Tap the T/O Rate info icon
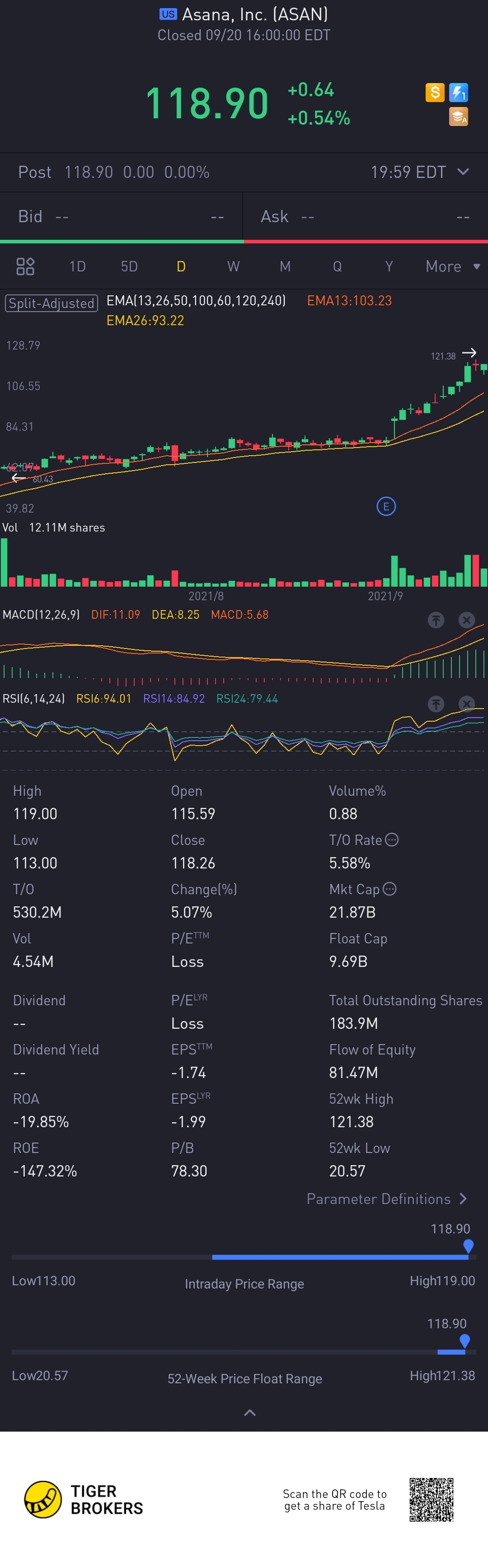 (x=392, y=840)
